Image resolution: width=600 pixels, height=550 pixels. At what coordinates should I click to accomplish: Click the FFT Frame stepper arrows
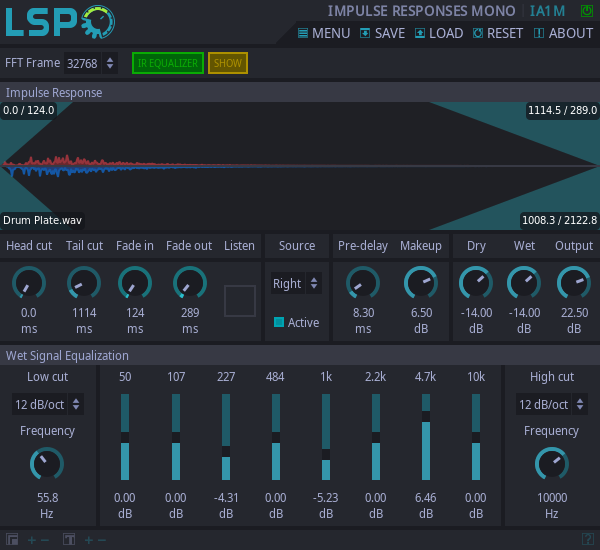pos(110,63)
